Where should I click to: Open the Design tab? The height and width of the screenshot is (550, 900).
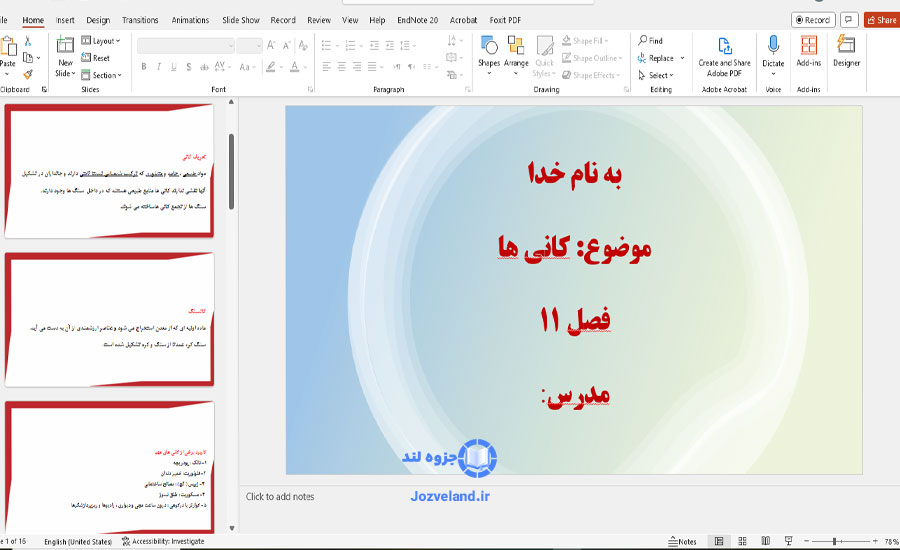click(x=98, y=20)
